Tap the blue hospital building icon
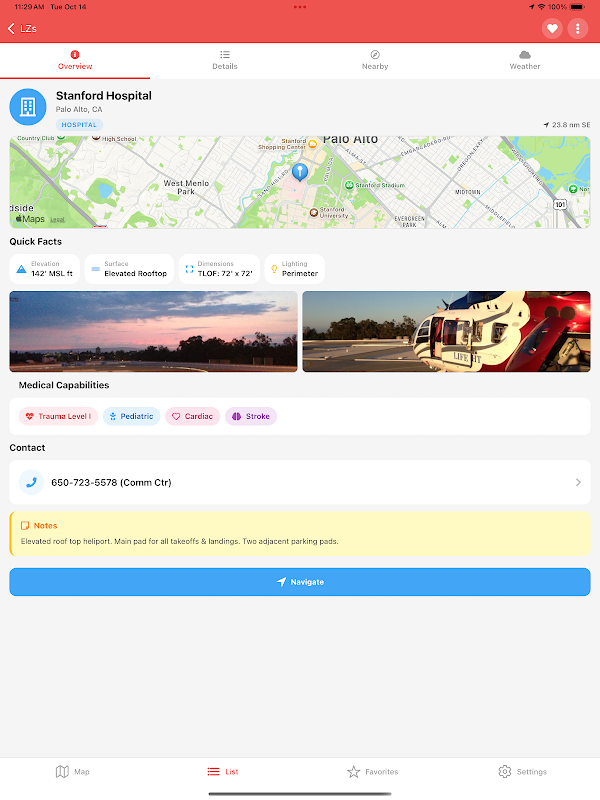Image resolution: width=600 pixels, height=800 pixels. [28, 107]
